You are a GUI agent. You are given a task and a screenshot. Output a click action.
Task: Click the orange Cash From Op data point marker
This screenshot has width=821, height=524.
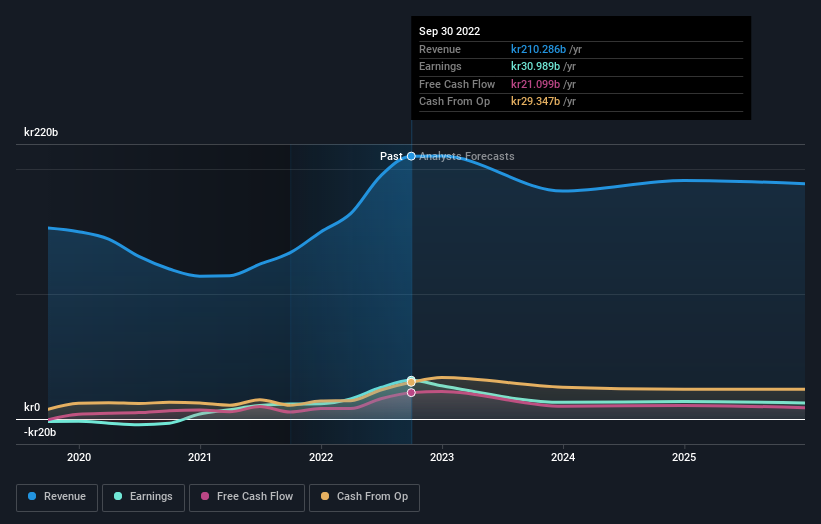(412, 382)
